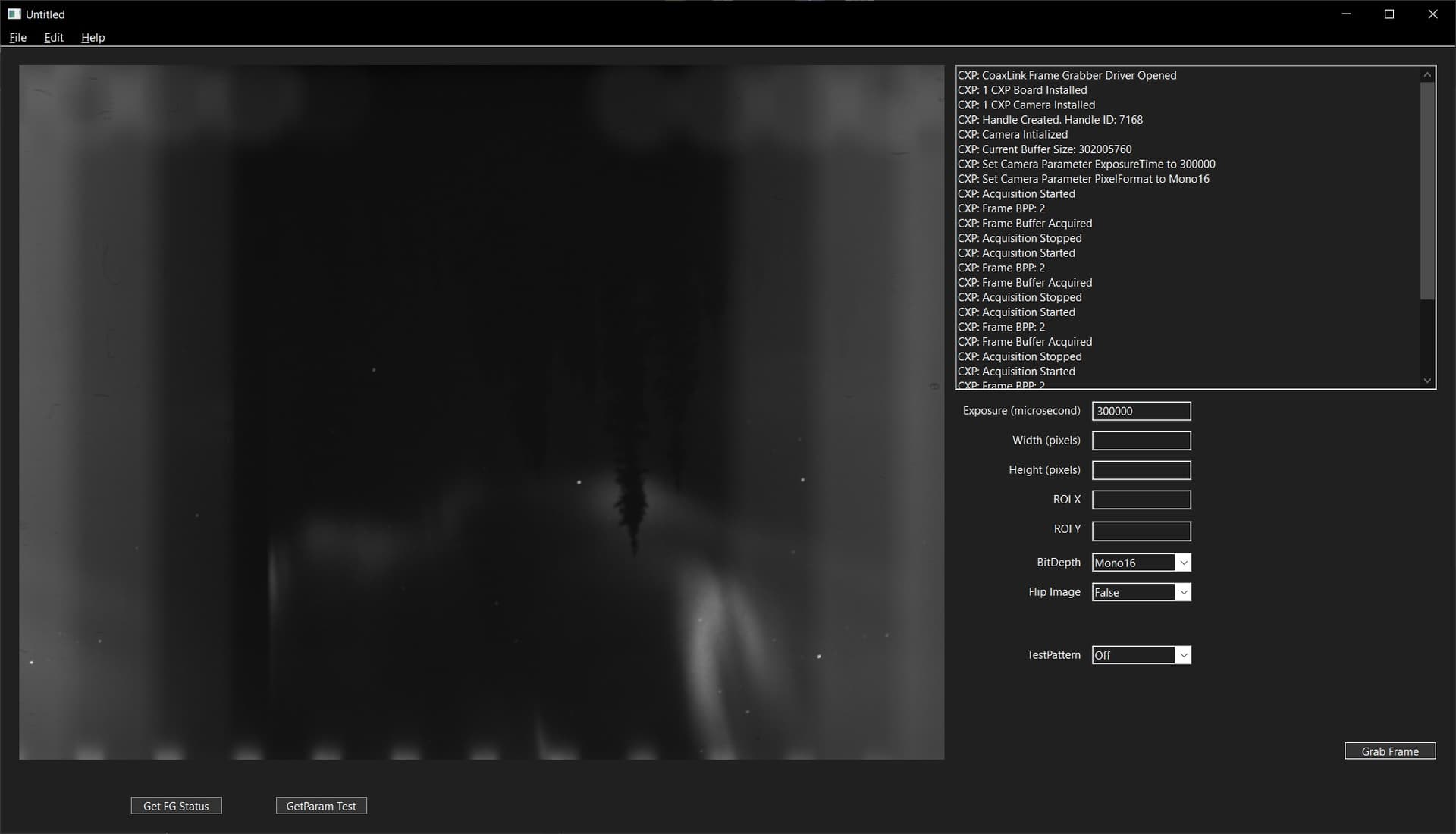
Task: Click the 'Height (pixels)' label
Action: [x=1044, y=470]
